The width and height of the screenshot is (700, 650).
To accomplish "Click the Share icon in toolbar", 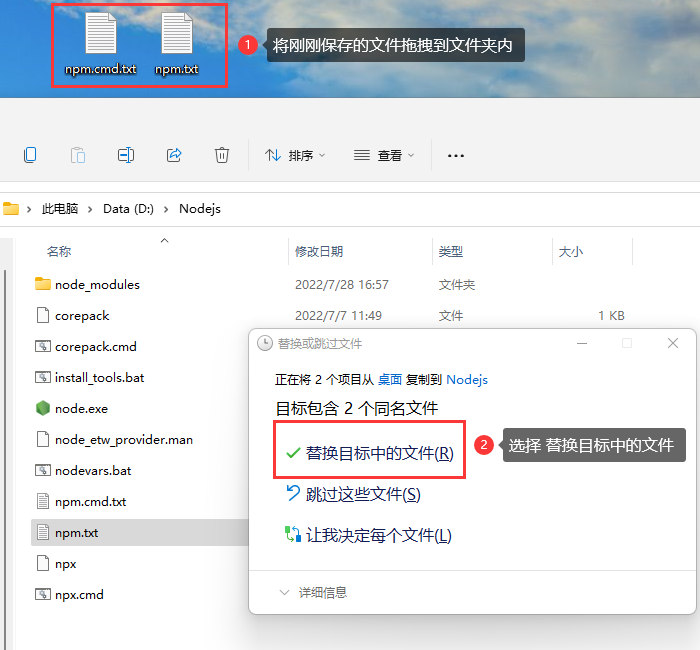I will [174, 155].
